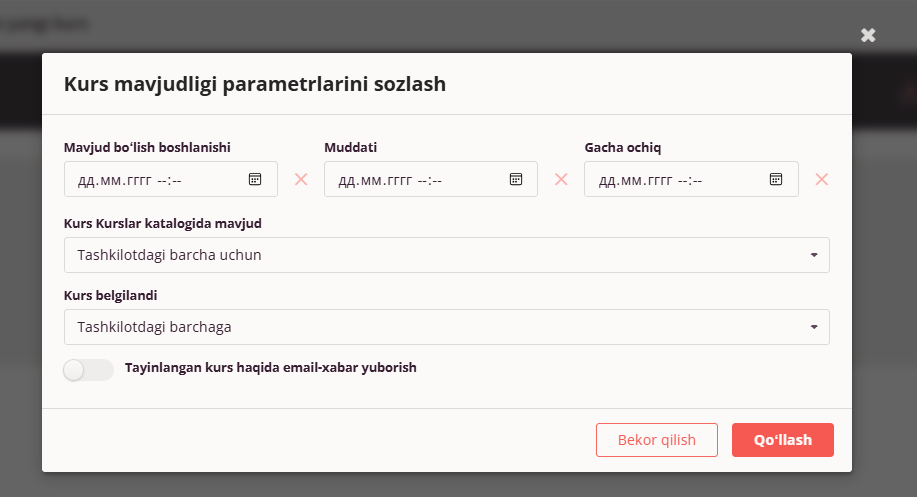This screenshot has width=917, height=497.
Task: Expand Kurs belgilandi dropdown
Action: [x=447, y=327]
